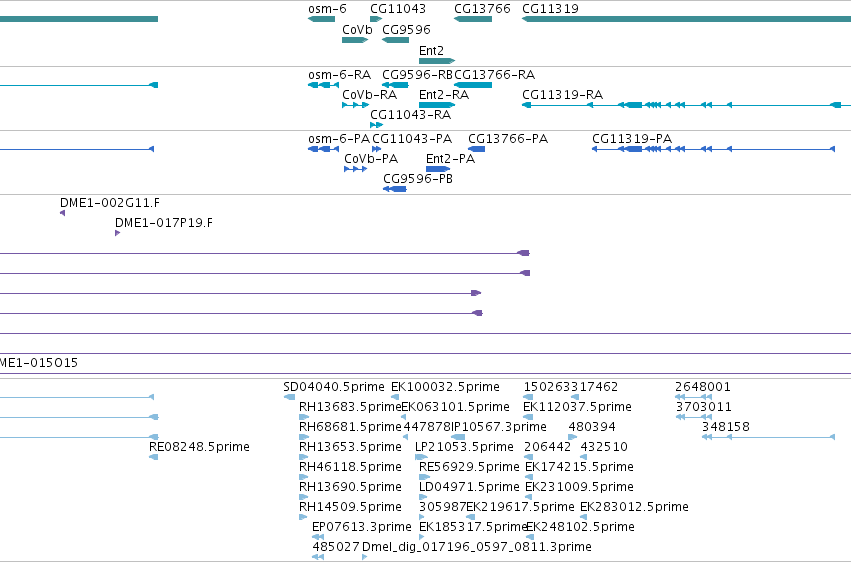851x562 pixels.
Task: Click the CG11319-PA protein label
Action: coord(632,139)
